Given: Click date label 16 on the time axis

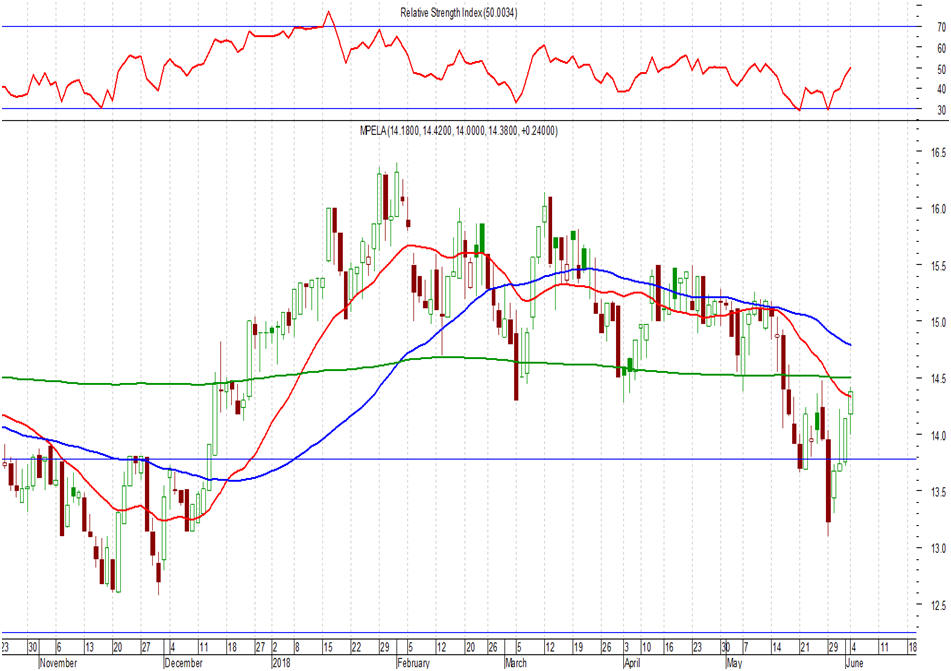Looking at the screenshot, I should [670, 647].
